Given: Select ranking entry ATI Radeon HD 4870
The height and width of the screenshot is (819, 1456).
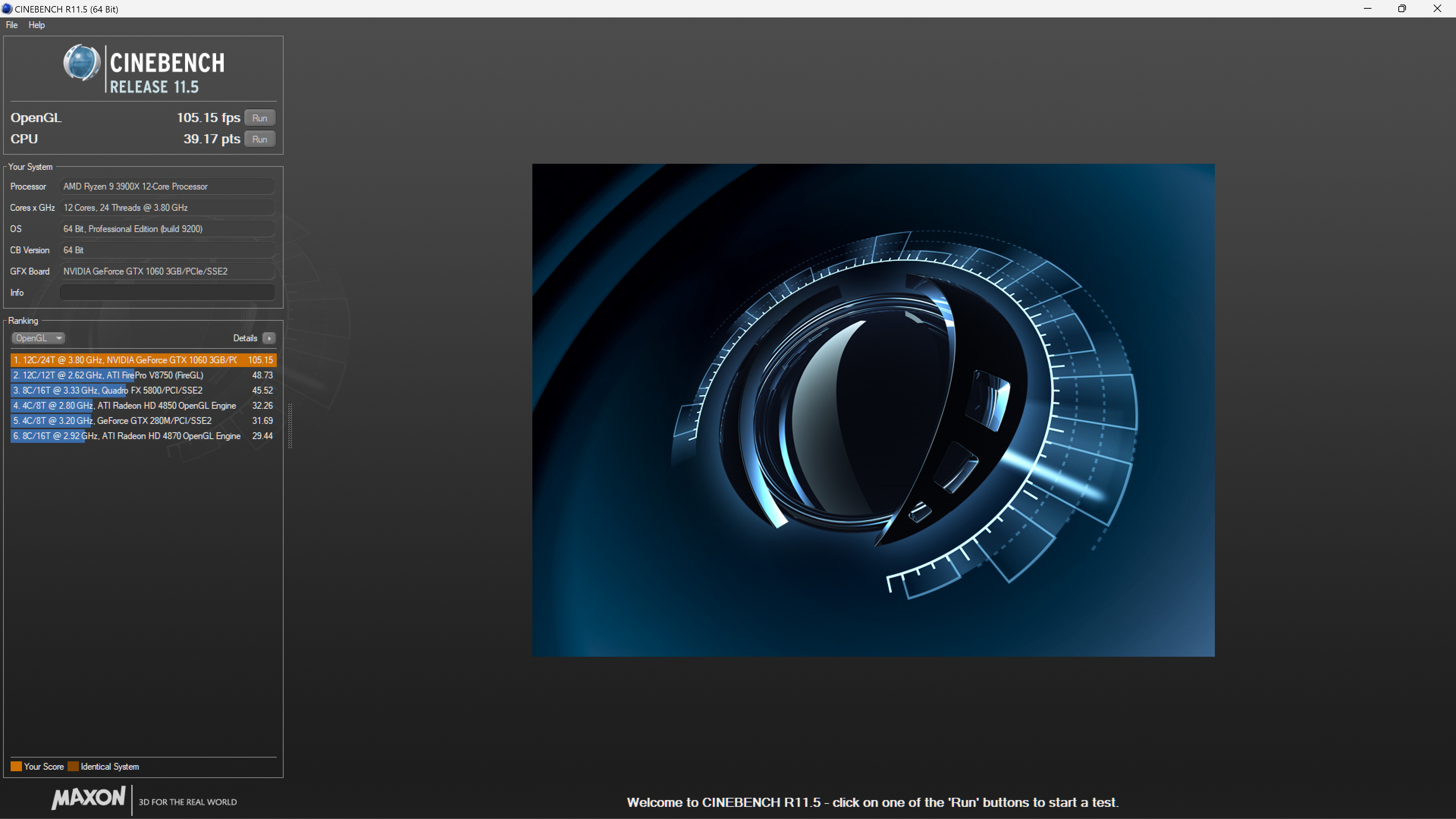Looking at the screenshot, I should click(x=143, y=436).
